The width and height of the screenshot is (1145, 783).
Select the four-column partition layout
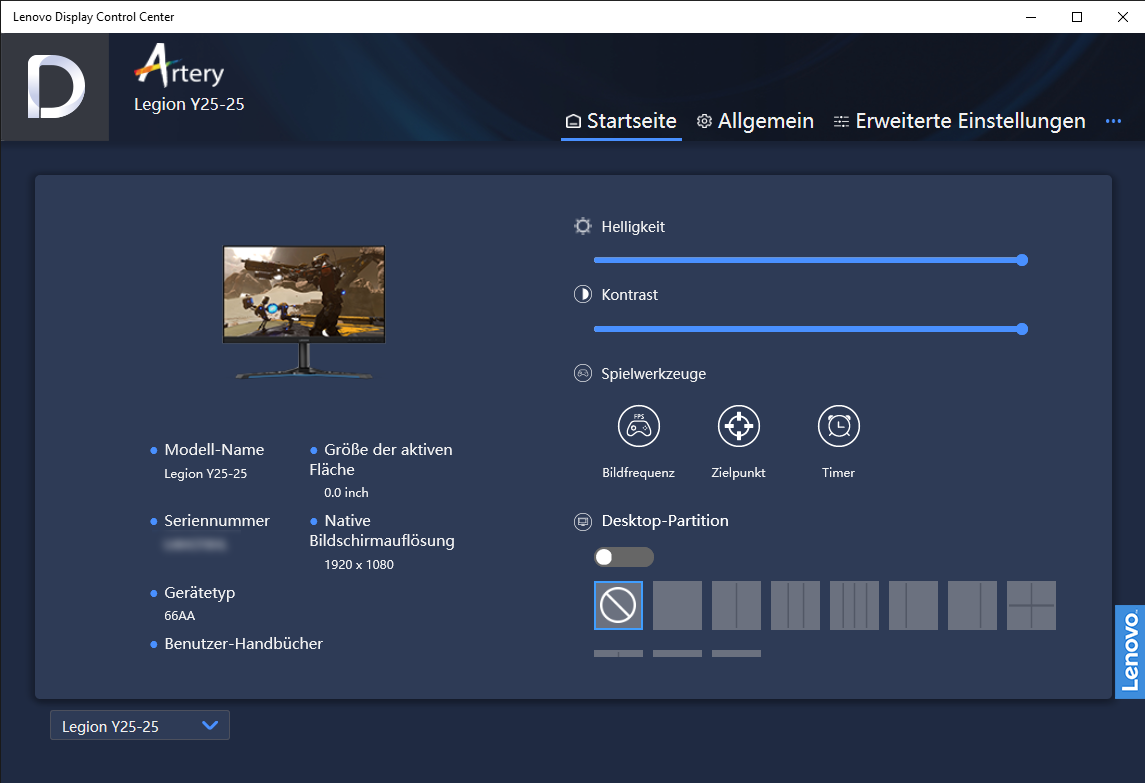click(x=854, y=605)
